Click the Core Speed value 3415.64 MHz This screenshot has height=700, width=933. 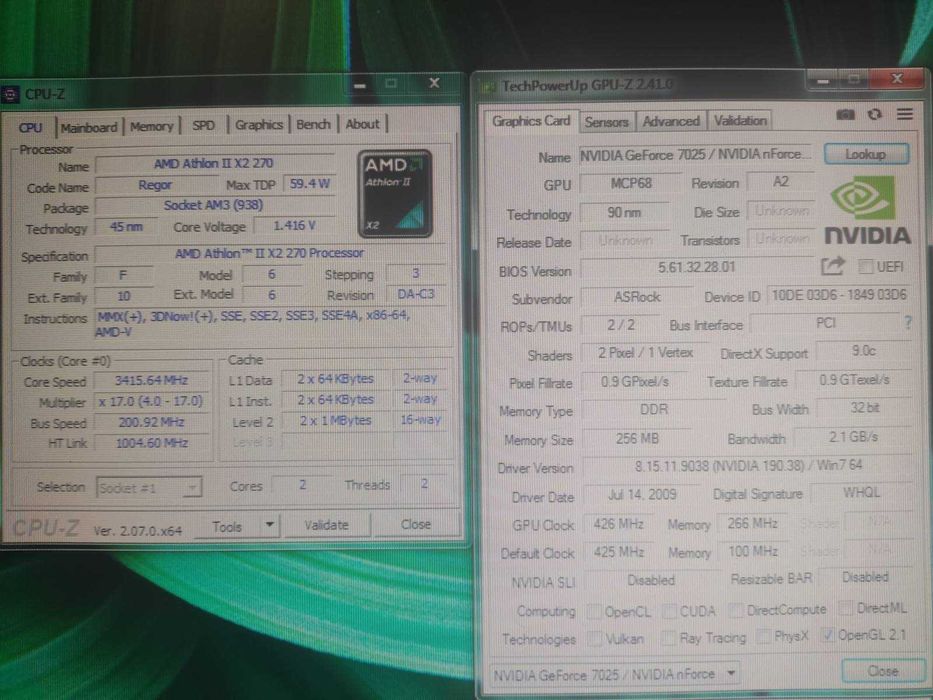coord(151,381)
